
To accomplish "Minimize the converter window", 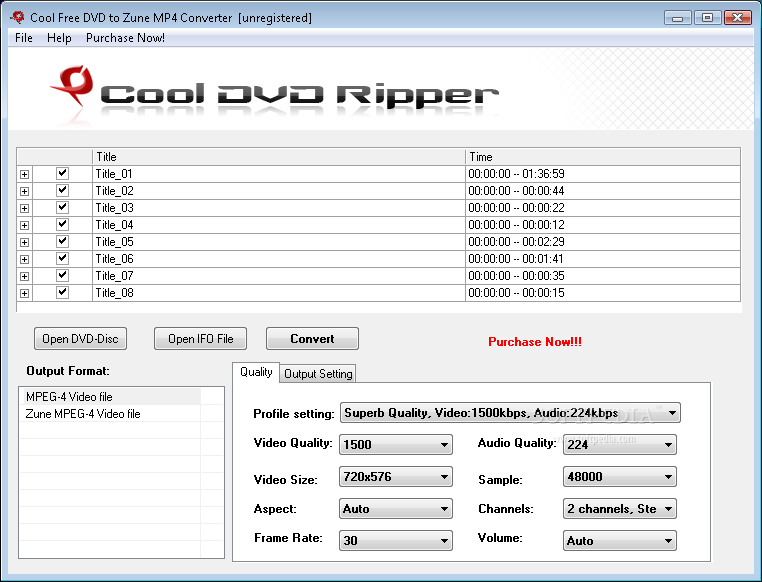I will [678, 17].
